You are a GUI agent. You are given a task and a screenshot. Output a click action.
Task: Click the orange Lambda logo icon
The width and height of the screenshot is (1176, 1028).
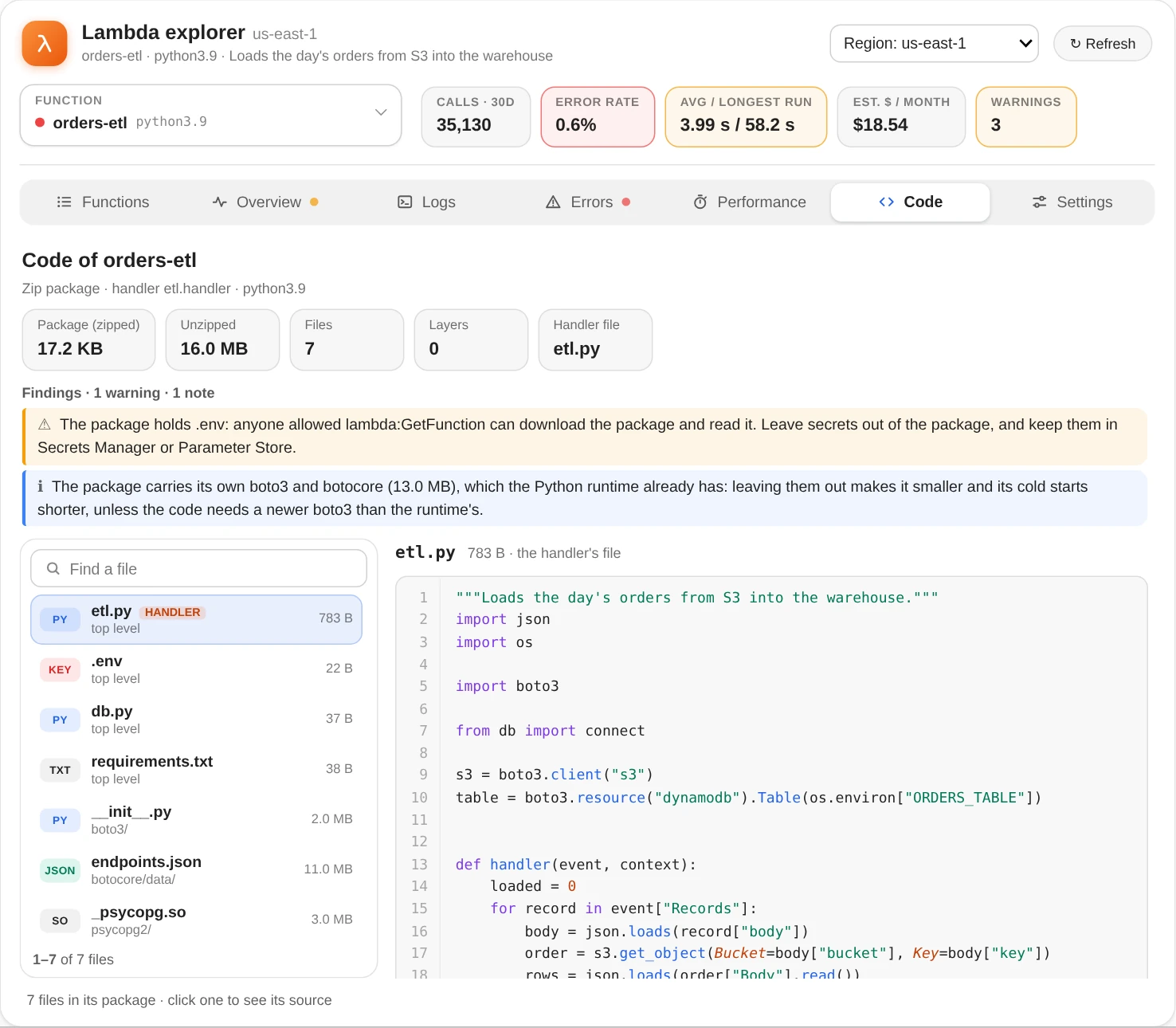[x=45, y=43]
